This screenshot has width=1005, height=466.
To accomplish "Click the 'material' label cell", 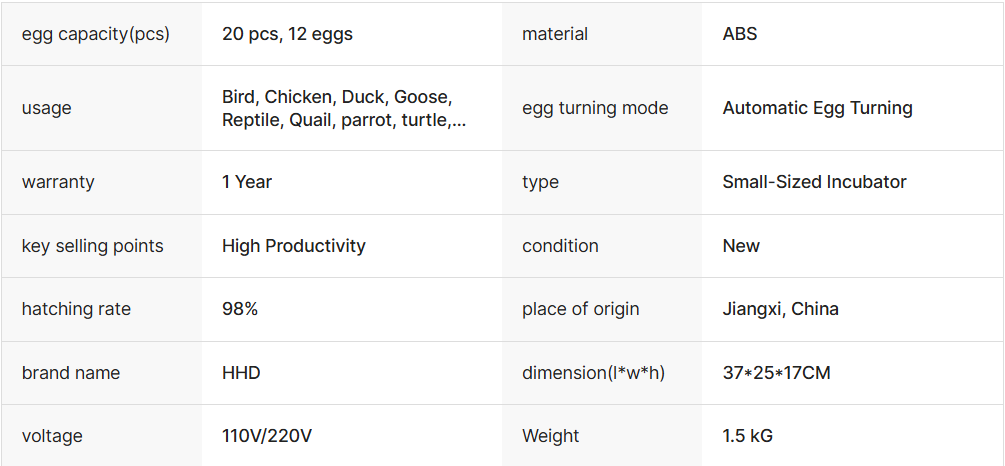I will [x=555, y=34].
